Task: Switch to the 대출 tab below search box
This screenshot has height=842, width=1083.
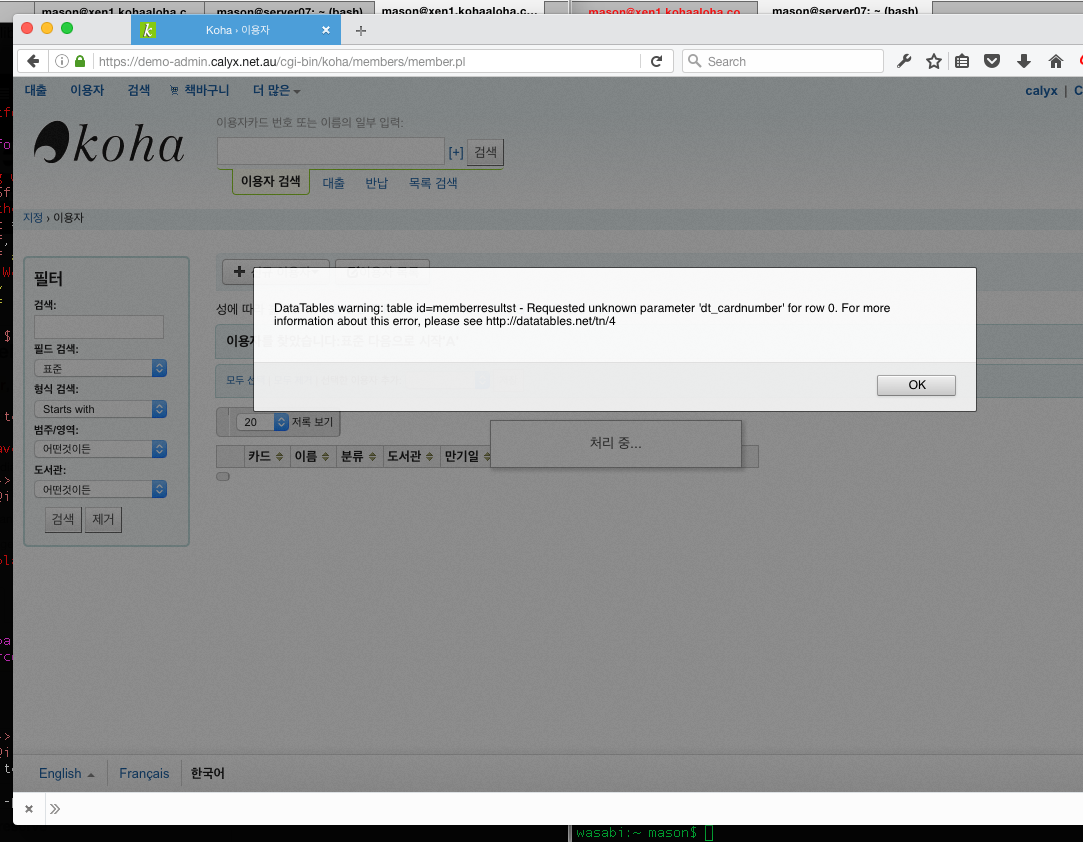Action: (333, 183)
